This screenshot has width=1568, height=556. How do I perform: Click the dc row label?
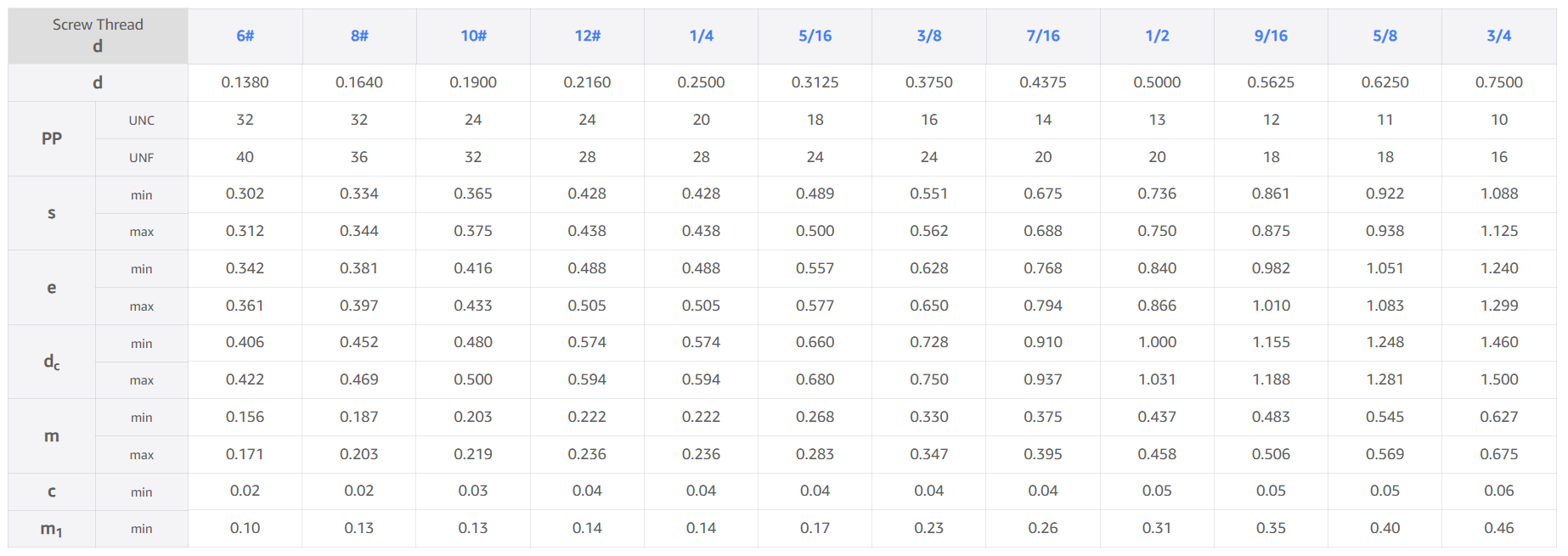52,362
